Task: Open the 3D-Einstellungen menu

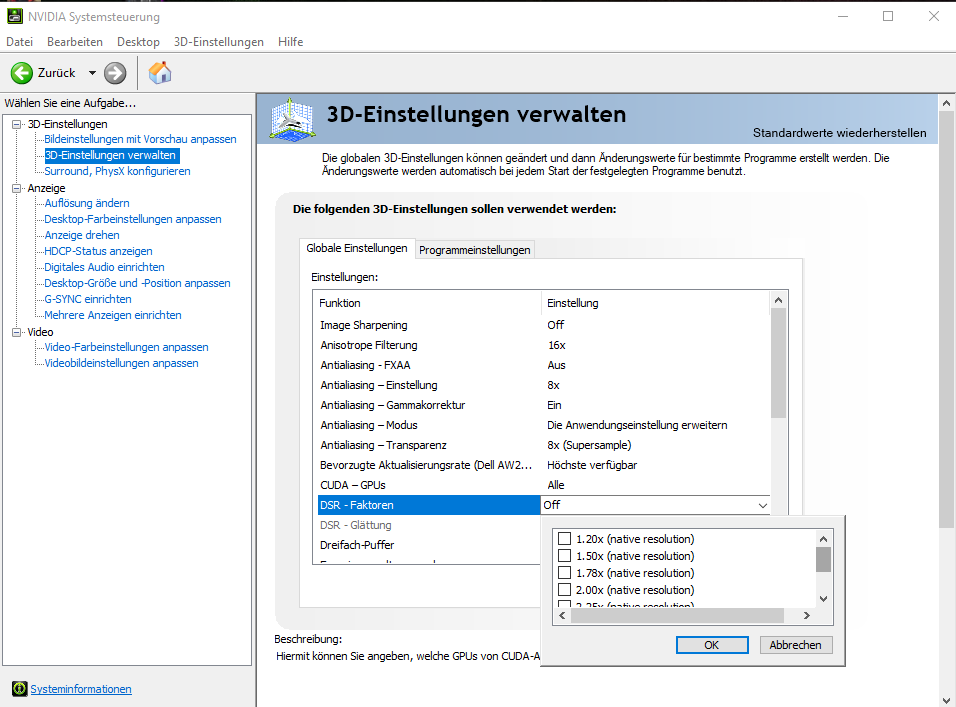Action: [219, 41]
